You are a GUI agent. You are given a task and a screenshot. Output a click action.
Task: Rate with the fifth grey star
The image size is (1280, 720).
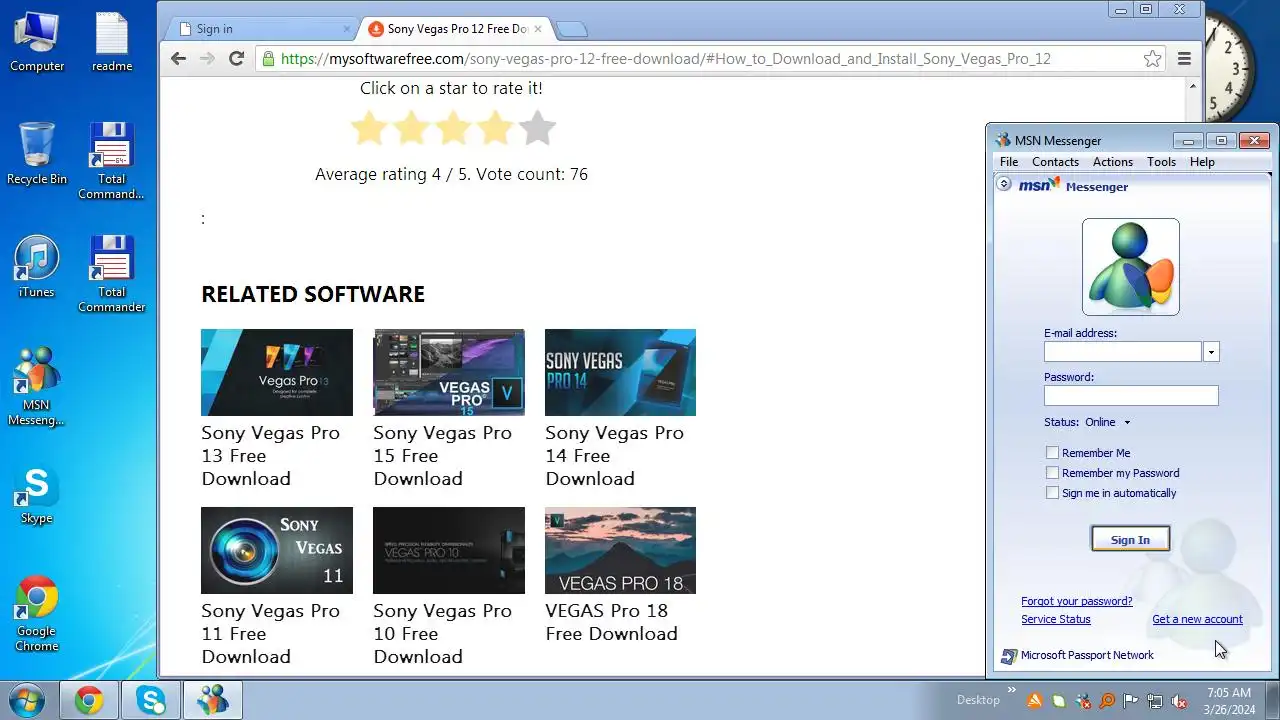pyautogui.click(x=537, y=128)
